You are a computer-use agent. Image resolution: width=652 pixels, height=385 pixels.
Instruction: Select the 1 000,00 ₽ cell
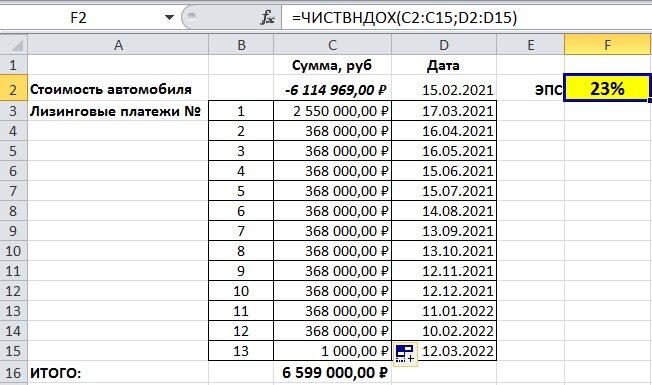coord(332,350)
